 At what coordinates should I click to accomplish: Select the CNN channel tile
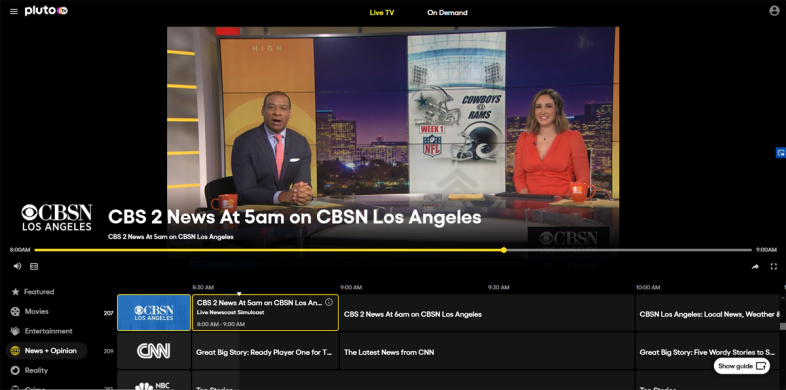[x=154, y=351]
